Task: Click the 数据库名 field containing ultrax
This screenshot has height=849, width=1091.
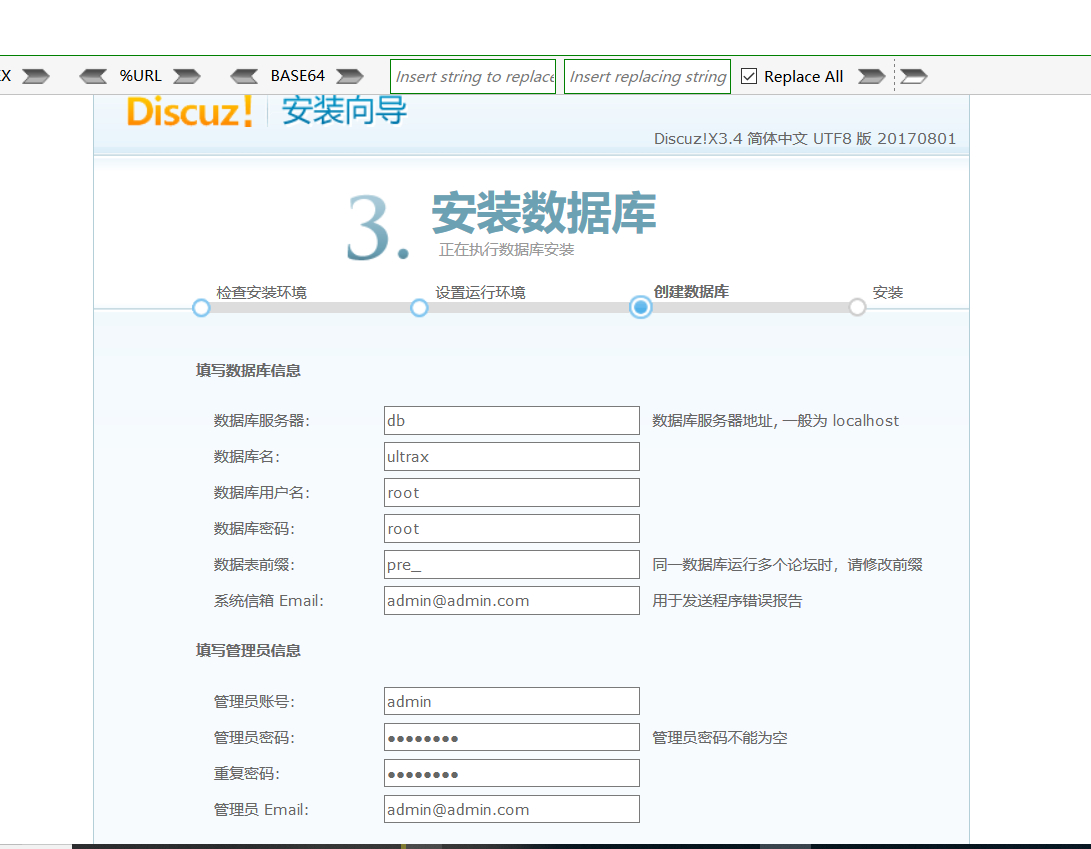Action: pyautogui.click(x=511, y=457)
